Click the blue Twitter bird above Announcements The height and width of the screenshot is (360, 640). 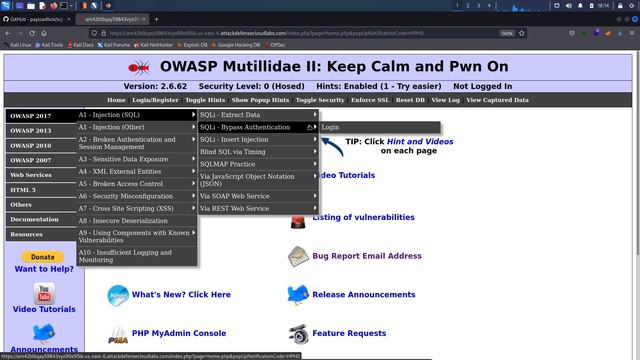[44, 333]
